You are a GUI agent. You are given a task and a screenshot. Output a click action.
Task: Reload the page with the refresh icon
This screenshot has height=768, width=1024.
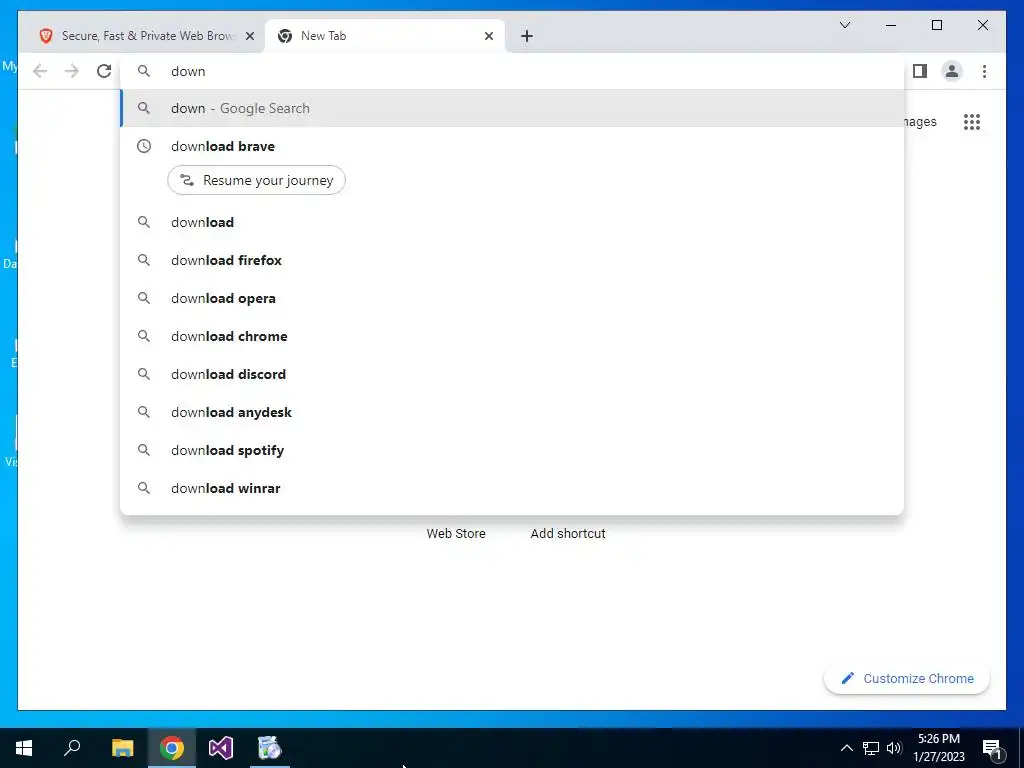(x=104, y=71)
